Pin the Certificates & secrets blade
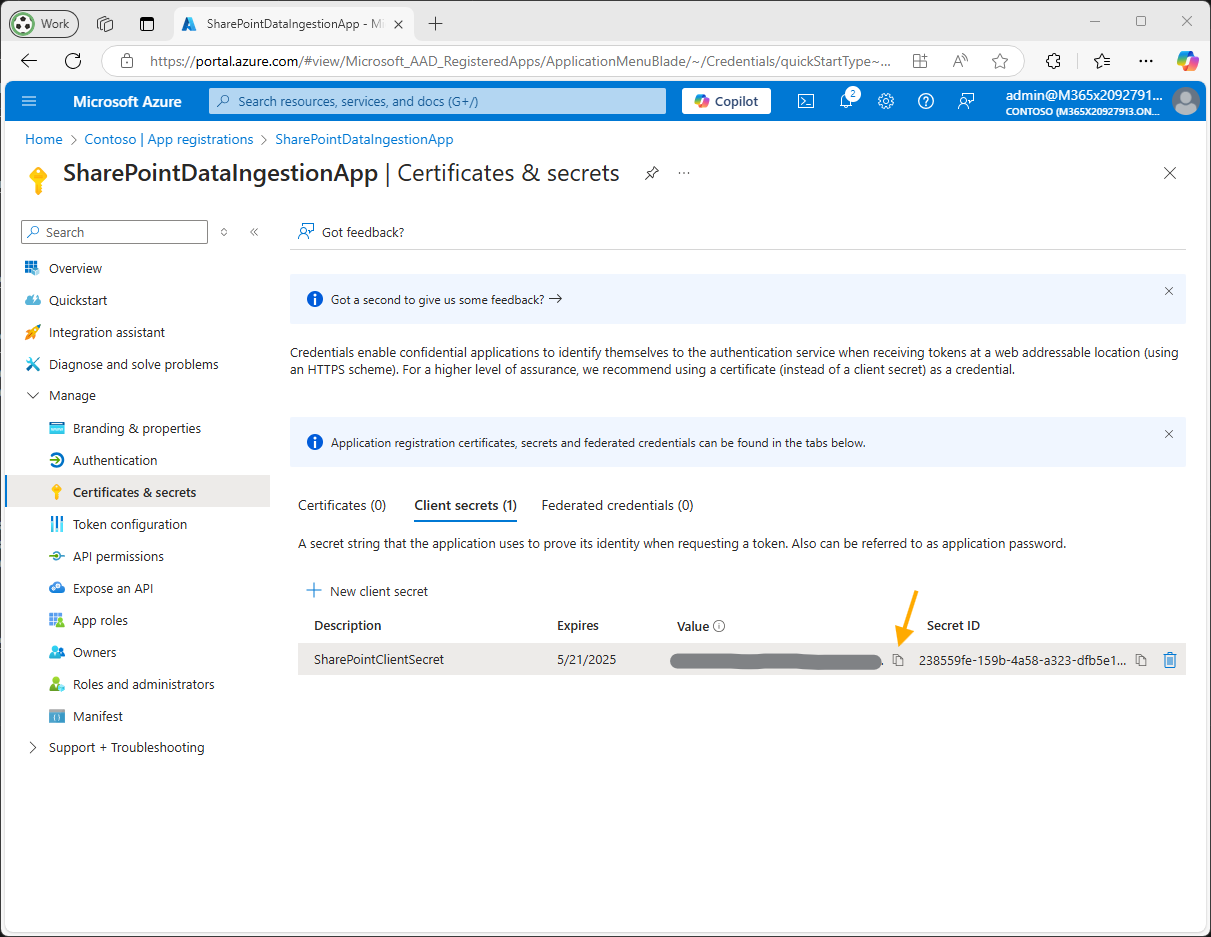The width and height of the screenshot is (1211, 937). (x=652, y=173)
